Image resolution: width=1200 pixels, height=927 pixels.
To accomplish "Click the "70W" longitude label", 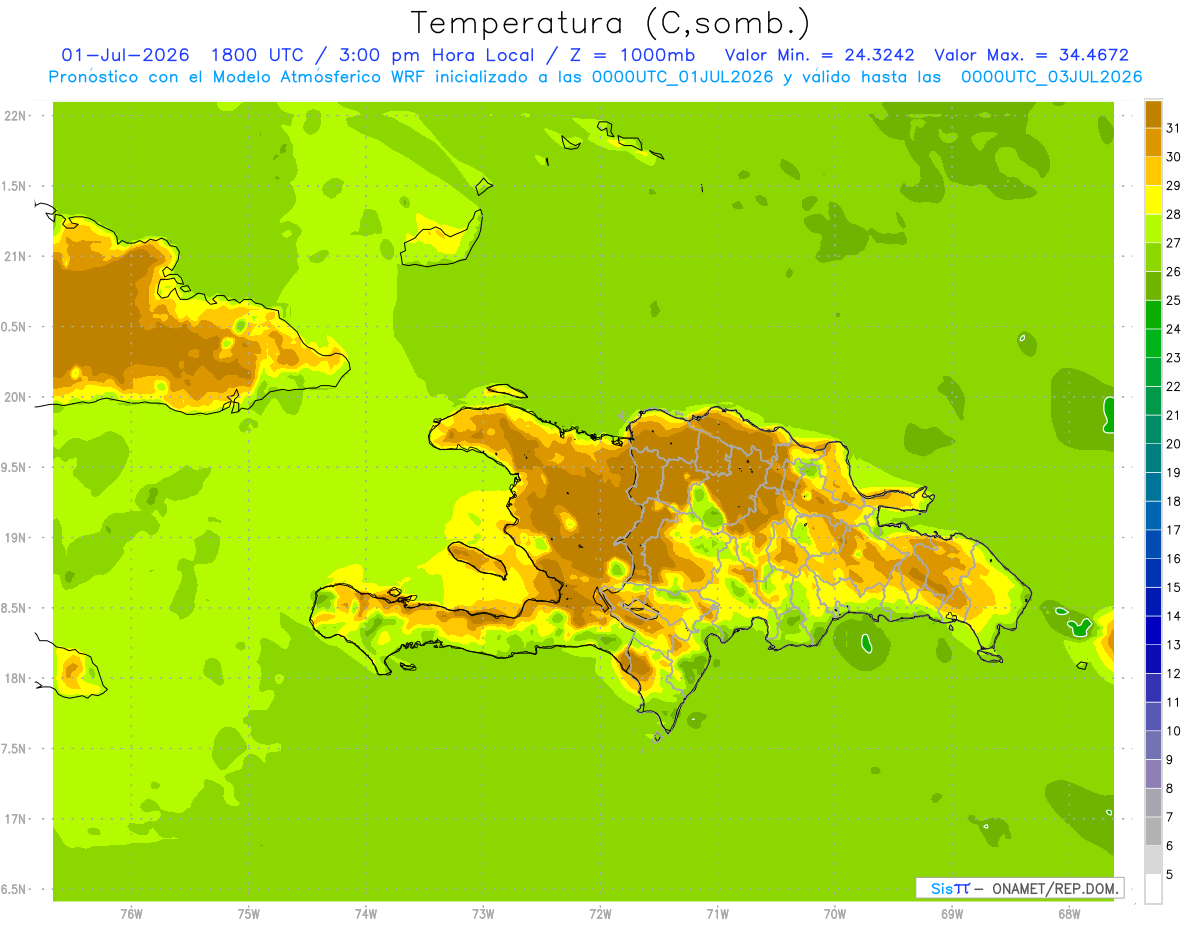I will 834,914.
